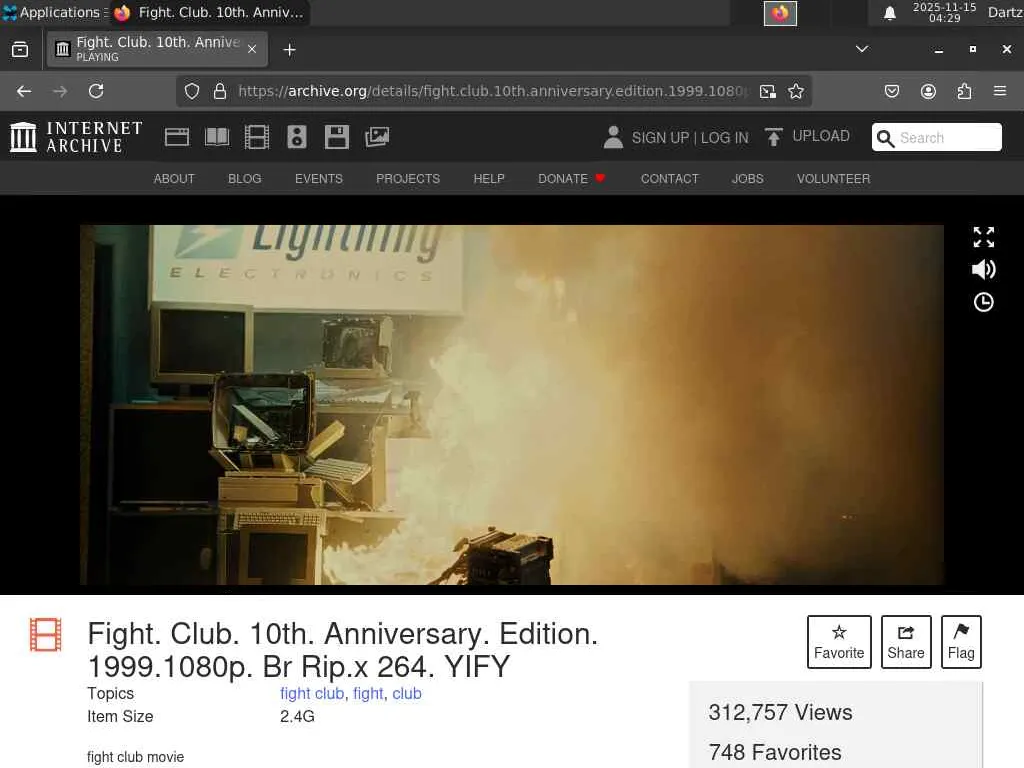Click the LOG IN link

(x=725, y=138)
